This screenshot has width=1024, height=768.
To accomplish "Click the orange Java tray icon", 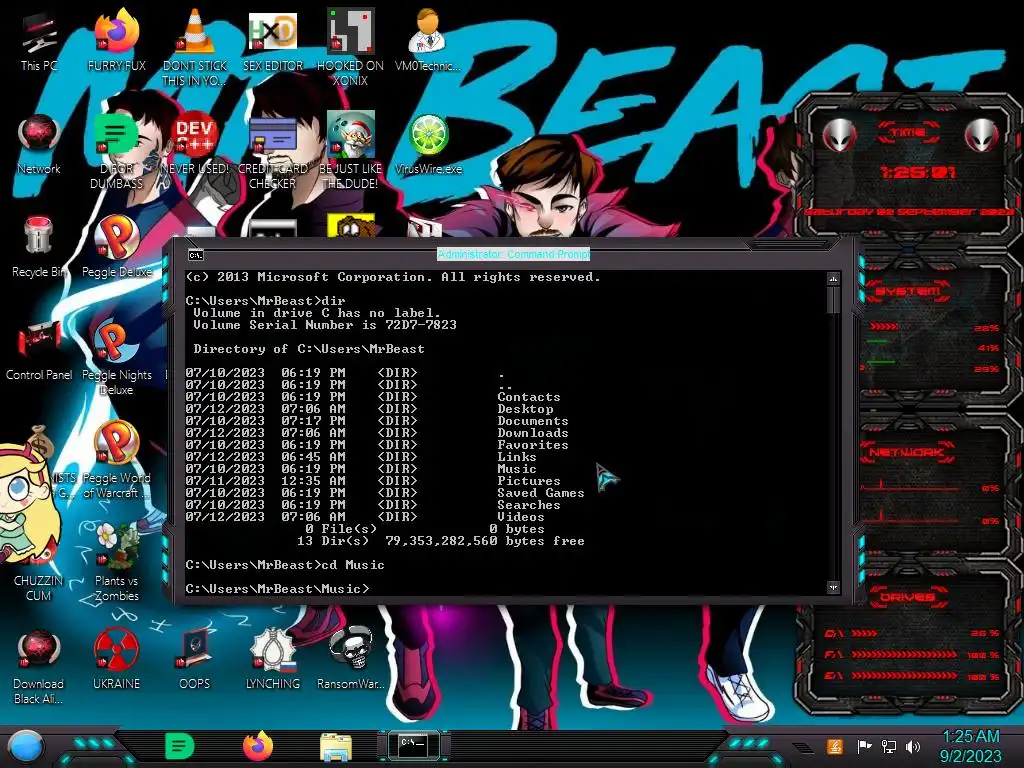I will tap(835, 746).
